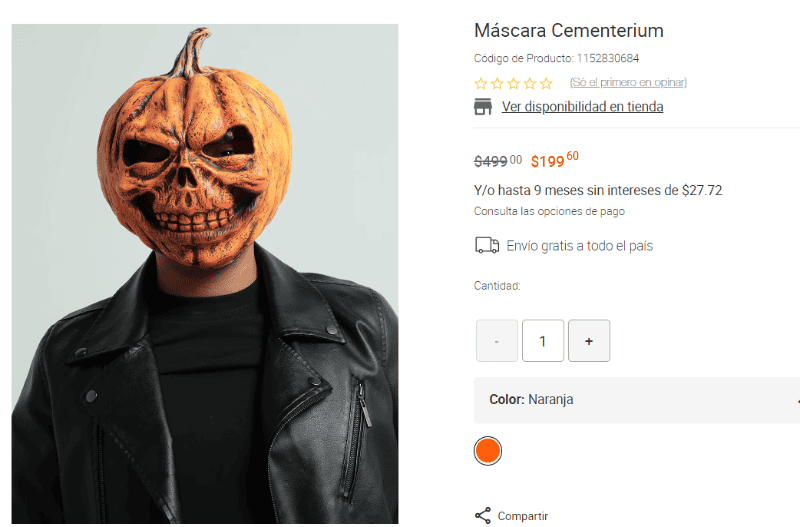Open Ver disponibilidad en tienda link
Viewport: 800px width, 527px height.
(x=582, y=107)
